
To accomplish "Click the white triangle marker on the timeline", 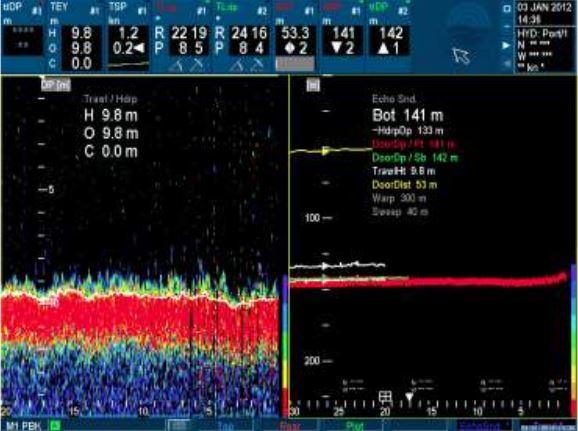I will [x=409, y=397].
